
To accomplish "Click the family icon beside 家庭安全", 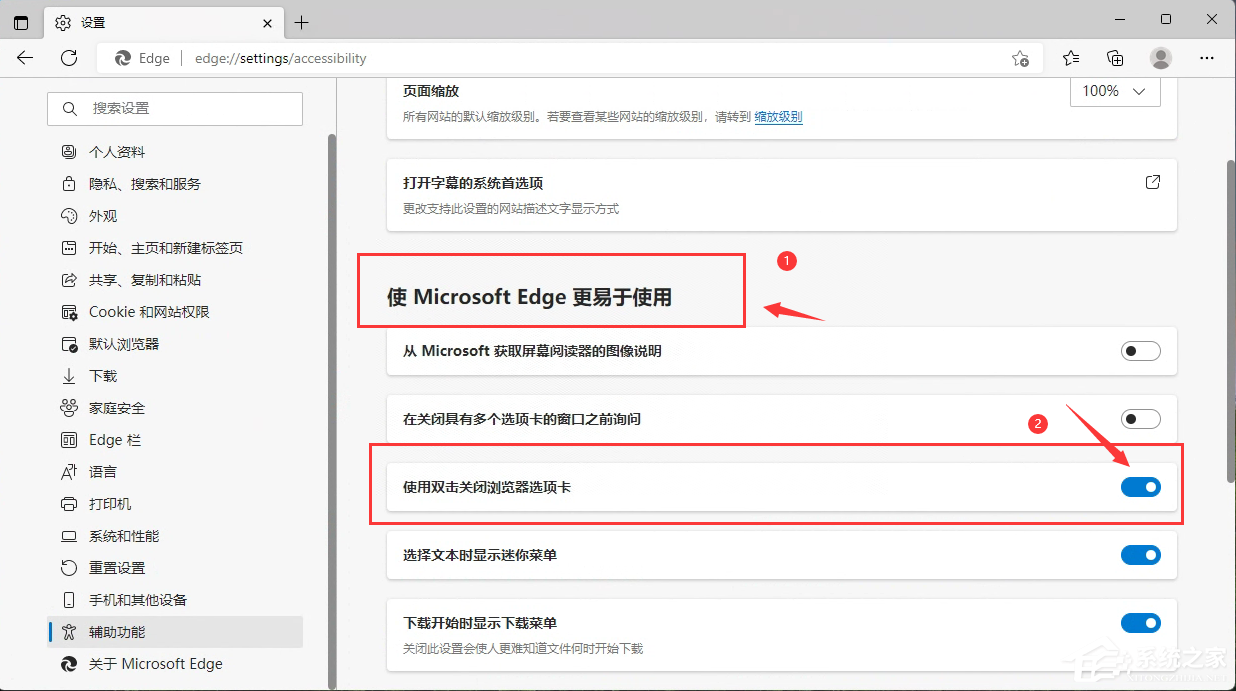I will (x=69, y=408).
